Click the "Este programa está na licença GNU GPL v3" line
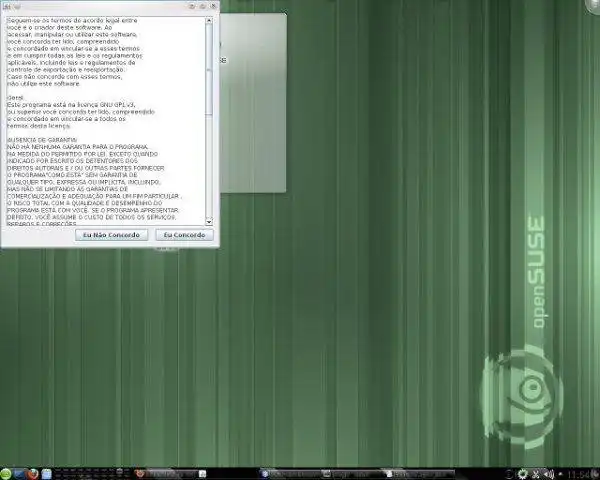 pos(71,104)
